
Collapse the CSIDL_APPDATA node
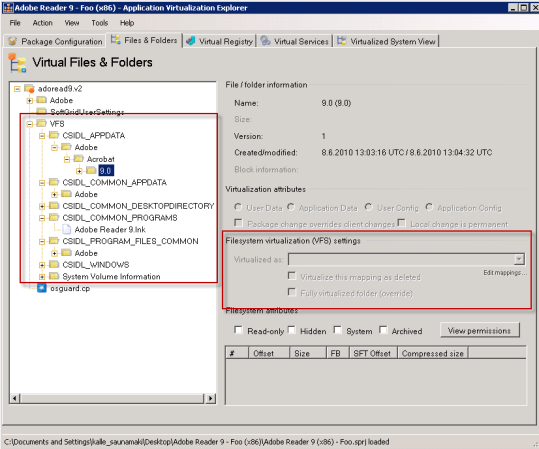pyautogui.click(x=42, y=136)
